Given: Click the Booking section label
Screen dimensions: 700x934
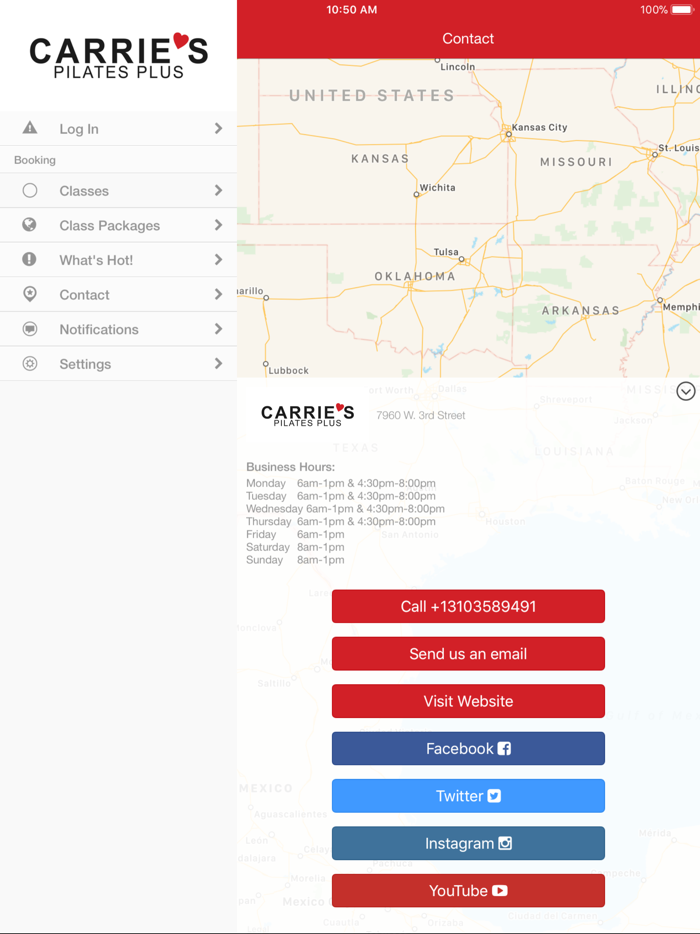Looking at the screenshot, I should coord(35,160).
